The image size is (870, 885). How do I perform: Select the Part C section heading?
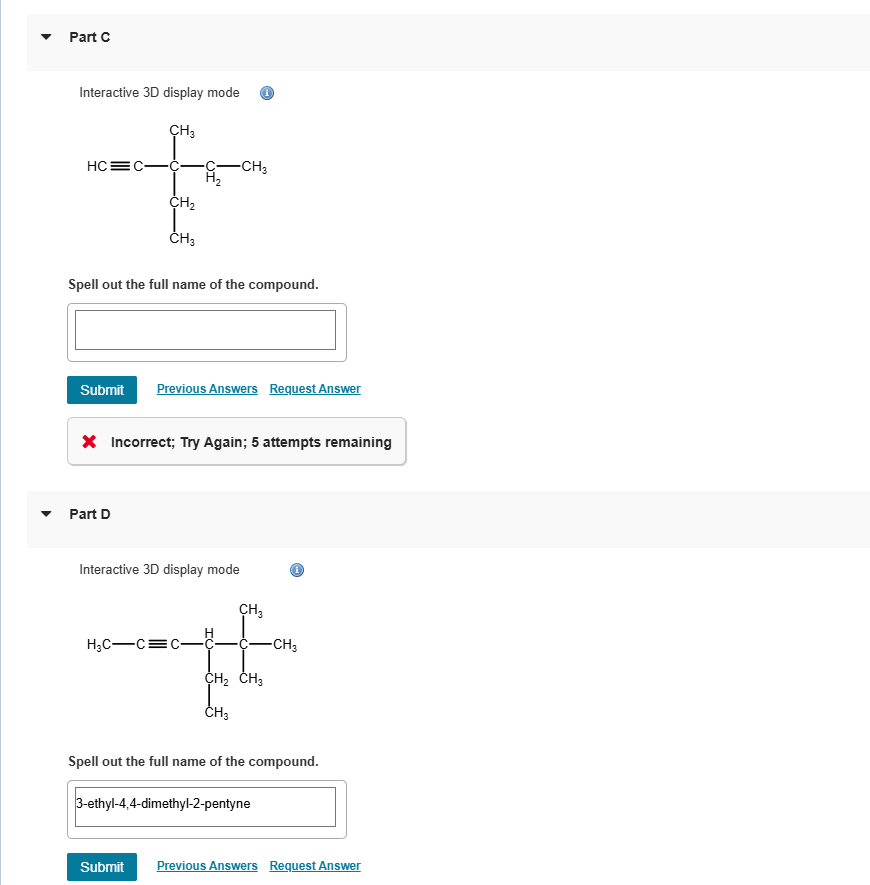click(89, 37)
